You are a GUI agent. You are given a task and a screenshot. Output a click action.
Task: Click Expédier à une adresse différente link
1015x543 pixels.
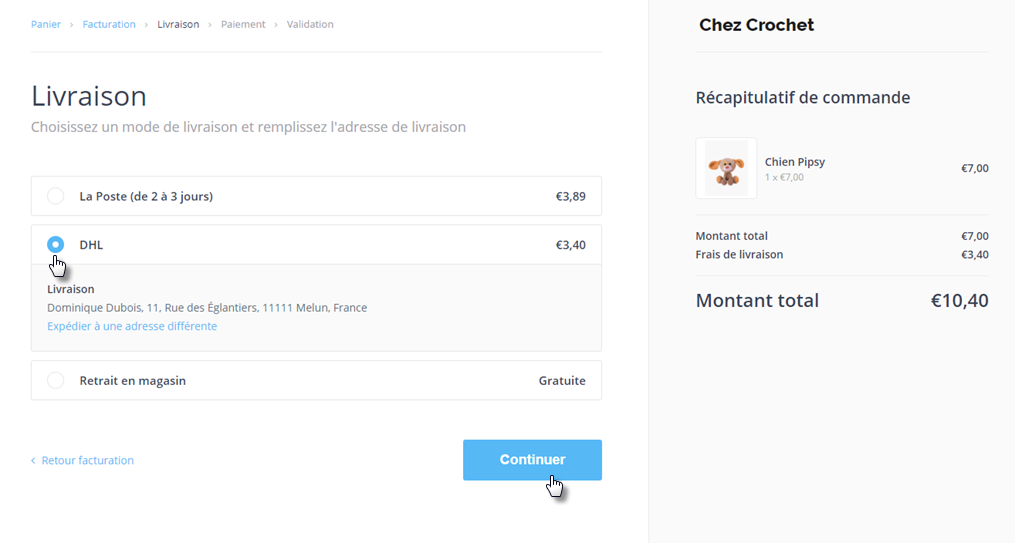[132, 326]
